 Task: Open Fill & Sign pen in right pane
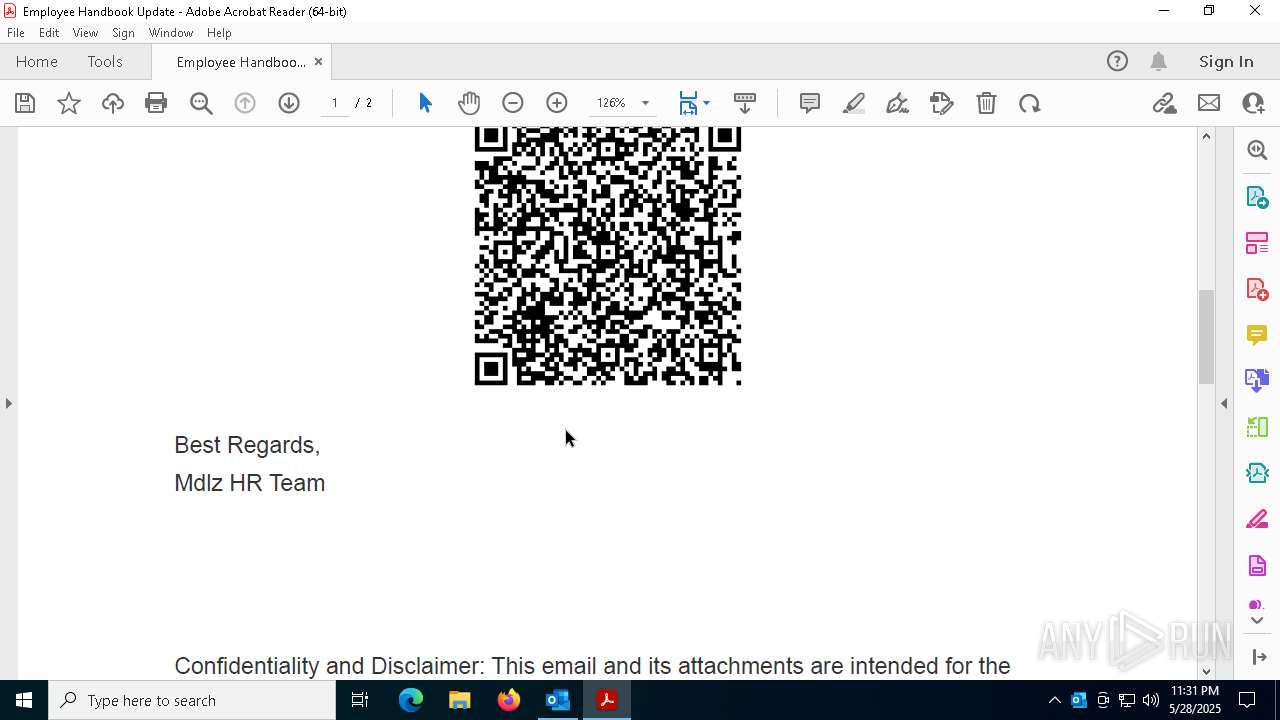tap(1257, 519)
